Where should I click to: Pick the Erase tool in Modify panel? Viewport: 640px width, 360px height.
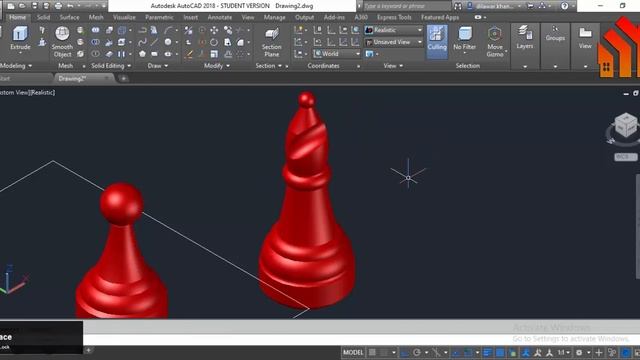(x=189, y=54)
